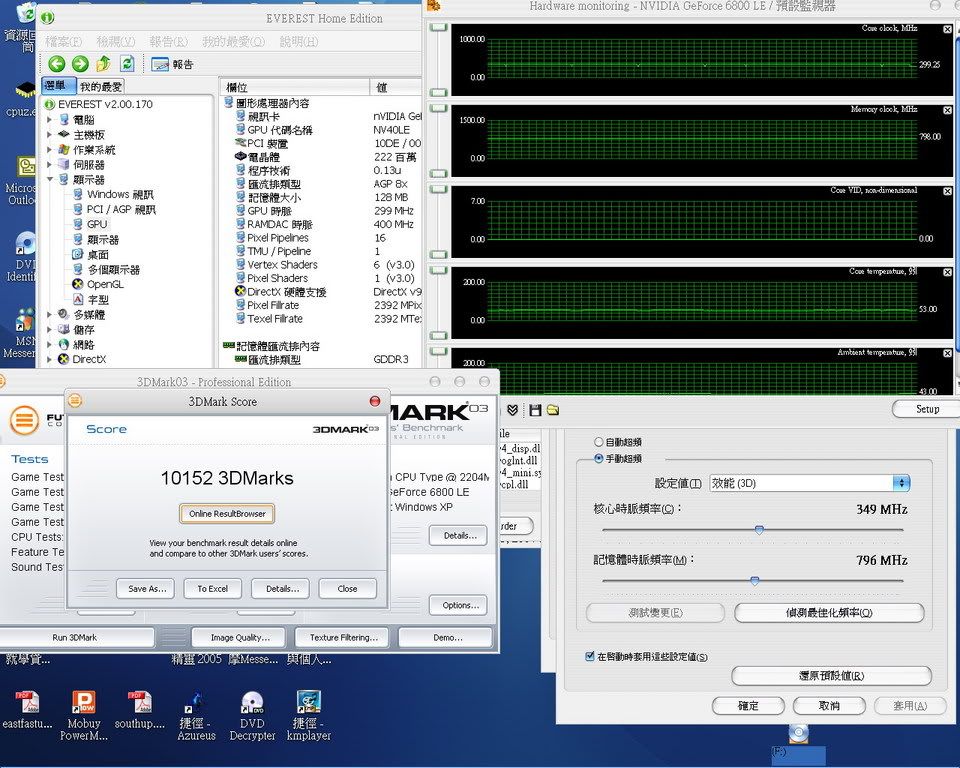Adjust the 記憶體時脈頻率 slider handle
The width and height of the screenshot is (960, 768).
pyautogui.click(x=755, y=581)
